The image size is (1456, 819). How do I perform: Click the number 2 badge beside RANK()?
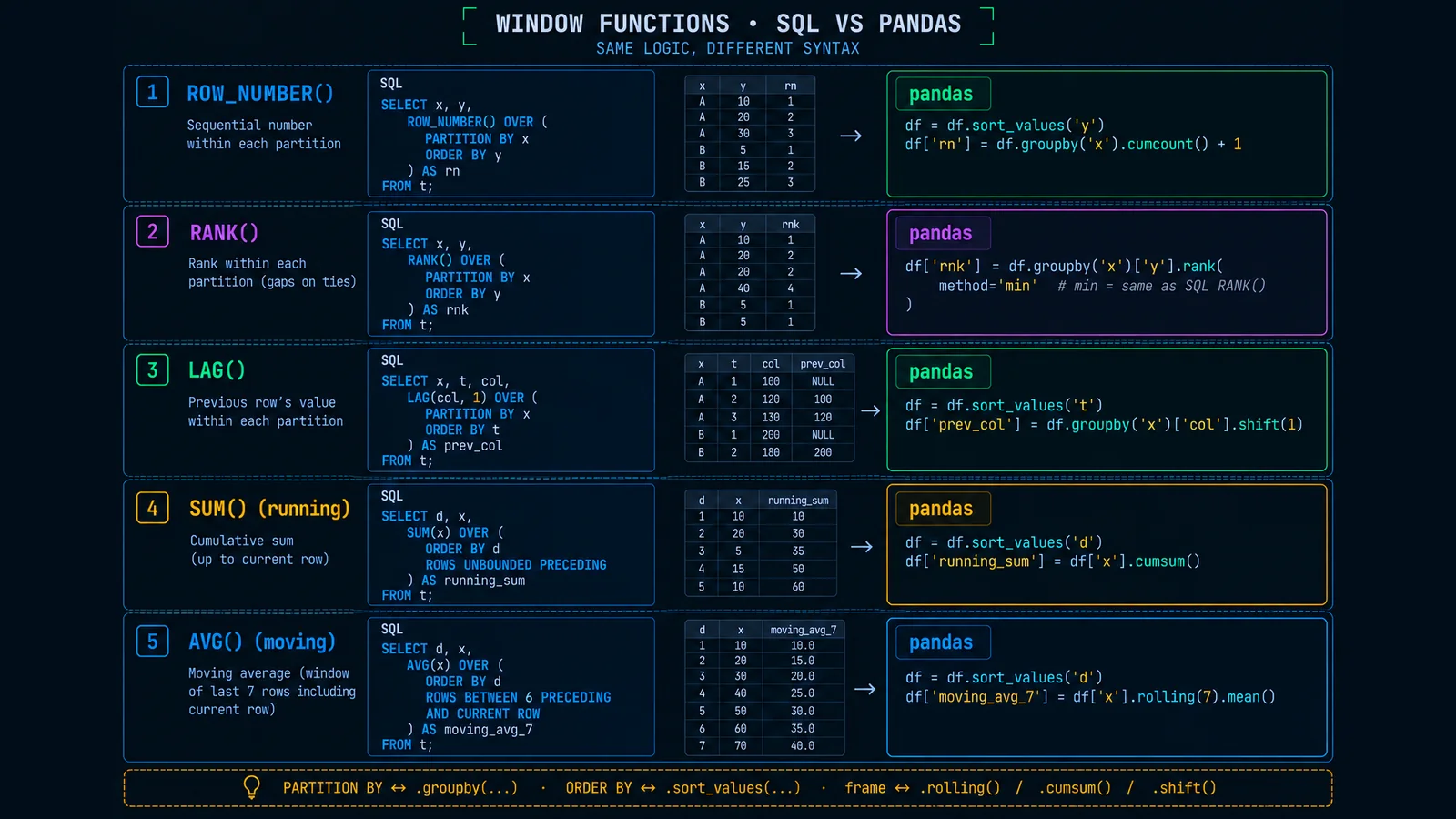pos(153,231)
